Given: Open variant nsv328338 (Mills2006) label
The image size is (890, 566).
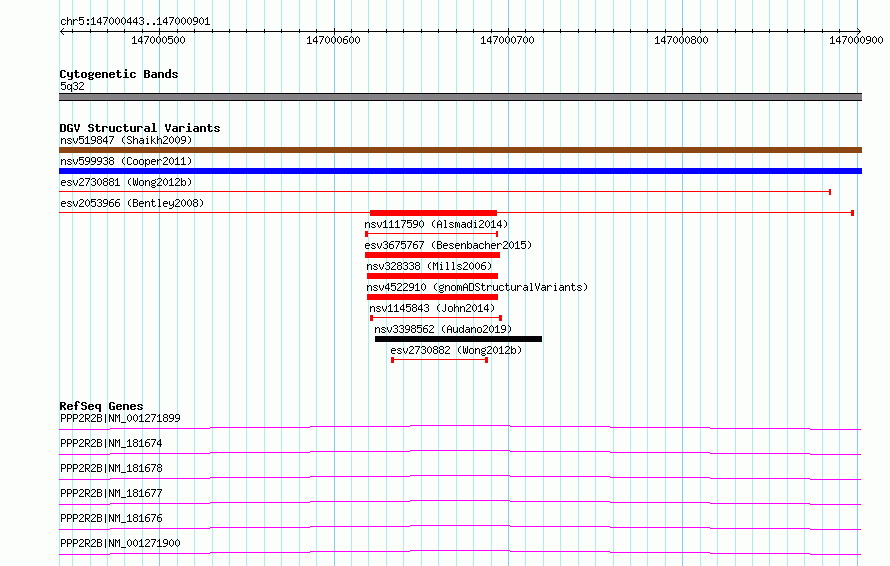Looking at the screenshot, I should pos(429,266).
